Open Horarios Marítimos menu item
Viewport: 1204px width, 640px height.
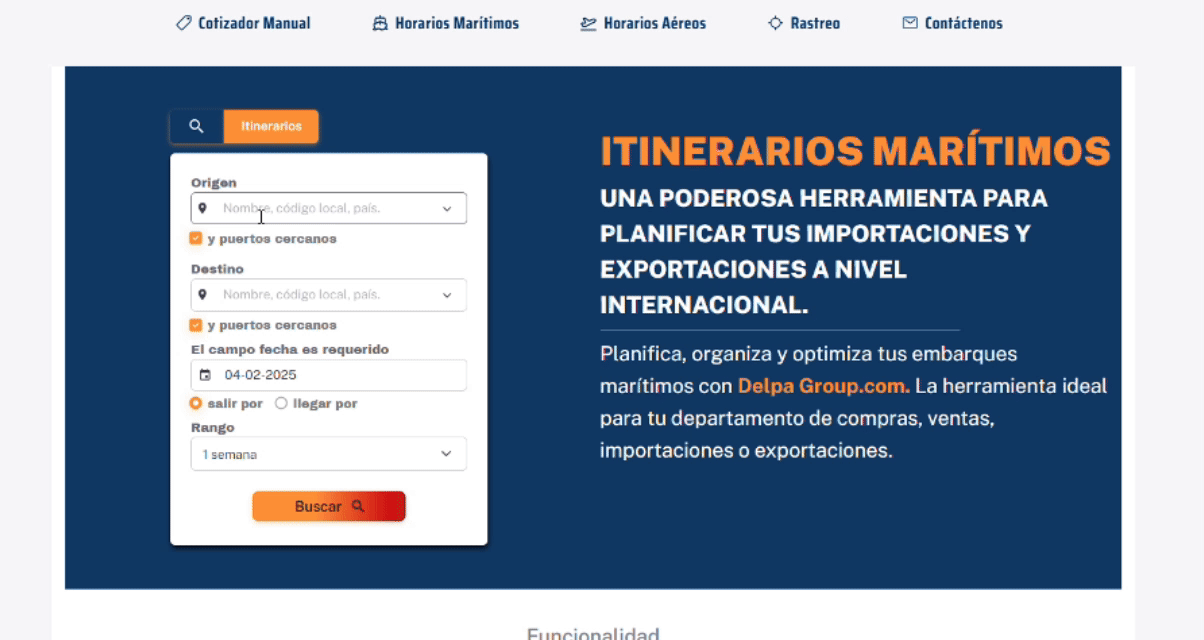446,23
